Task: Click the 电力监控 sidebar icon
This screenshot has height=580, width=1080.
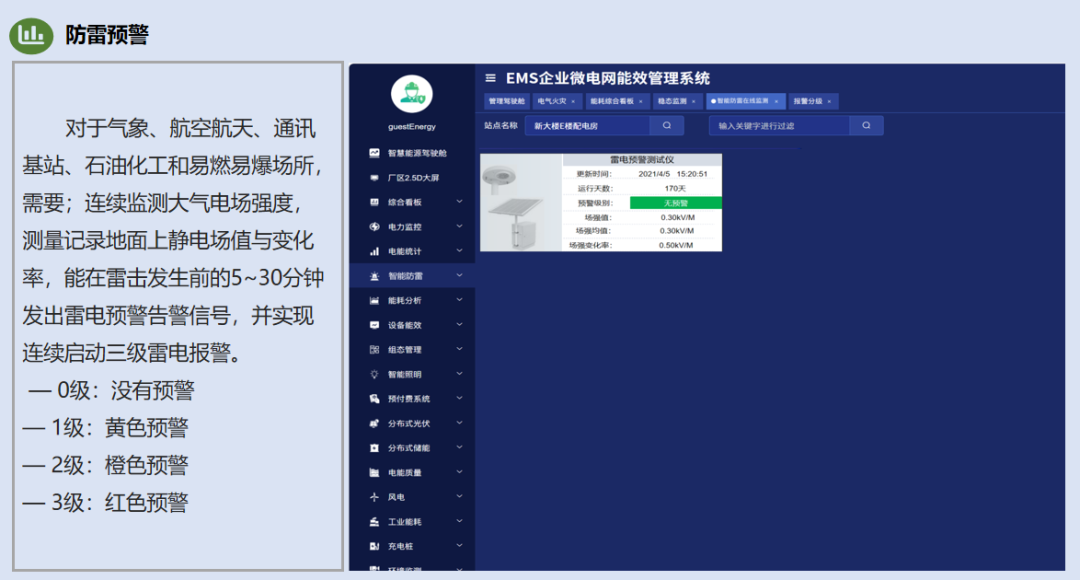Action: click(374, 227)
